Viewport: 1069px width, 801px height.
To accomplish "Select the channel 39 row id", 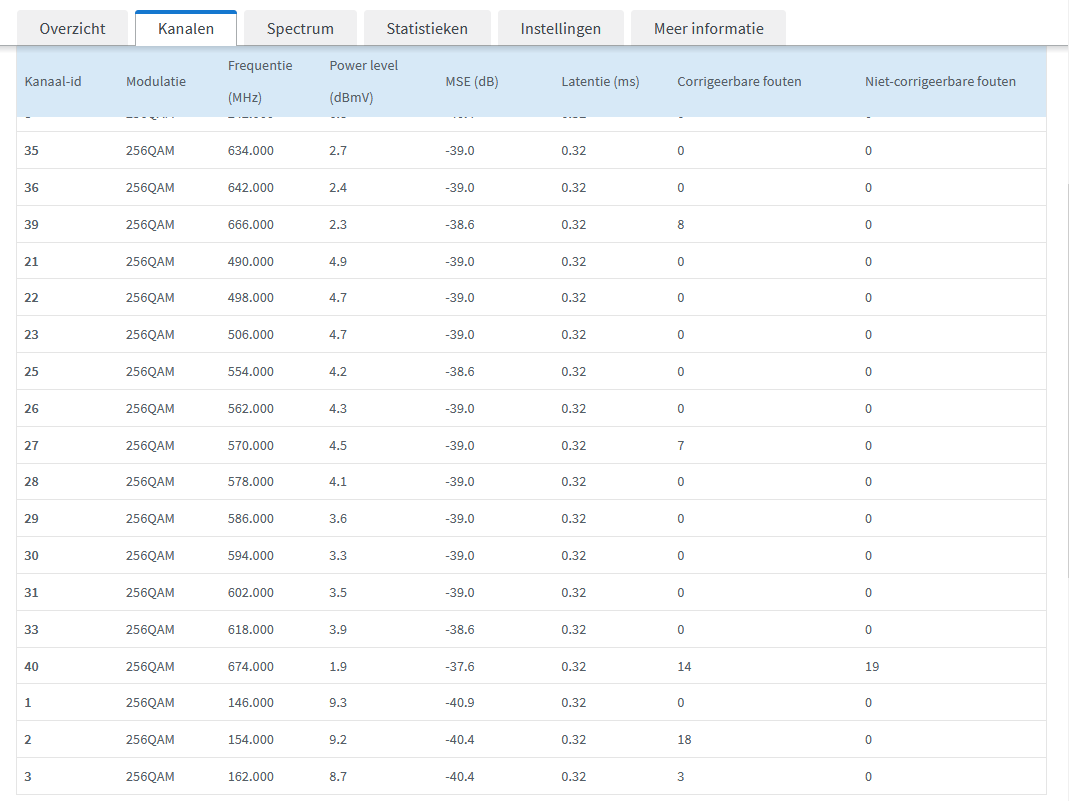I will (x=31, y=224).
